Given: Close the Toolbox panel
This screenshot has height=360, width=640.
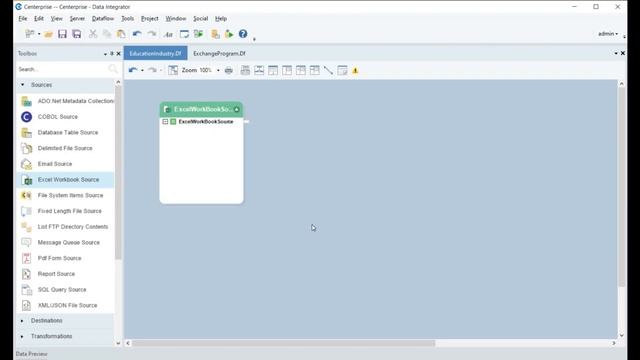Looking at the screenshot, I should point(119,53).
